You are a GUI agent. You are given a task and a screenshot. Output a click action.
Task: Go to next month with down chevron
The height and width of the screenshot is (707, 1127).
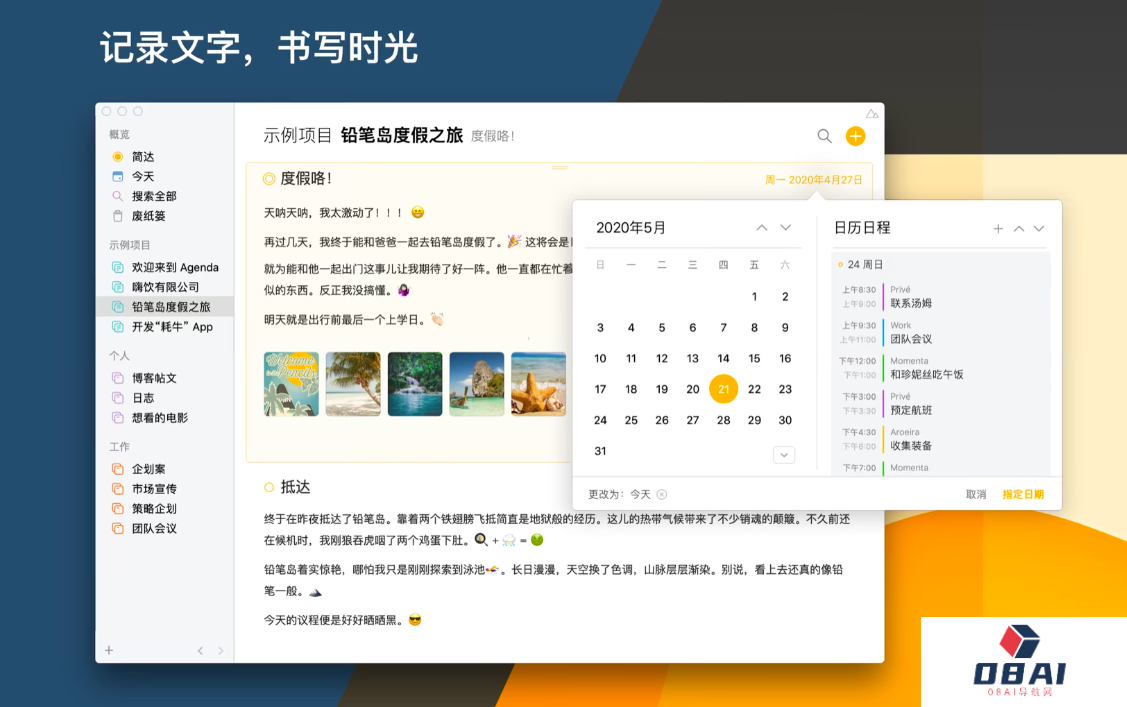(786, 228)
